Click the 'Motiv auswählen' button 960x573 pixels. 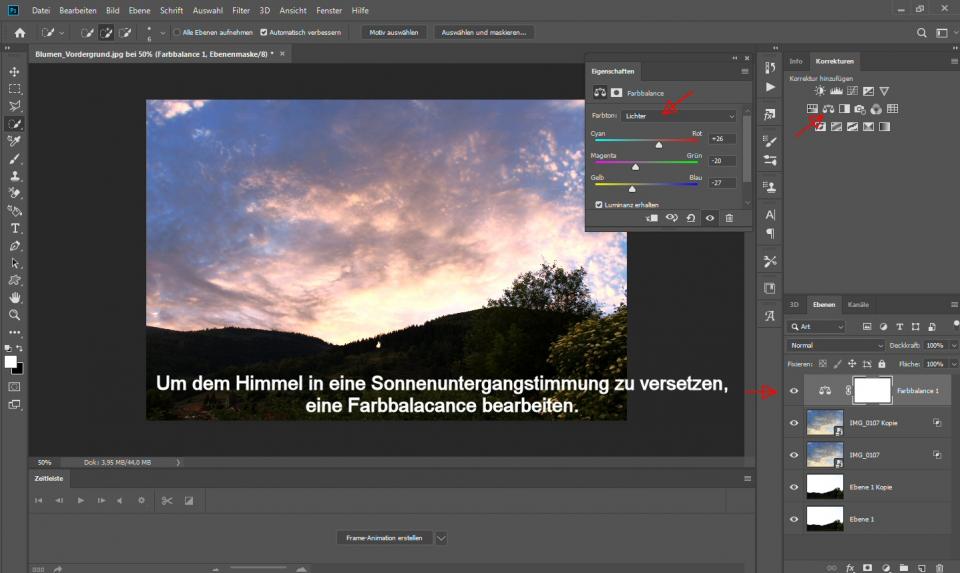[x=394, y=33]
